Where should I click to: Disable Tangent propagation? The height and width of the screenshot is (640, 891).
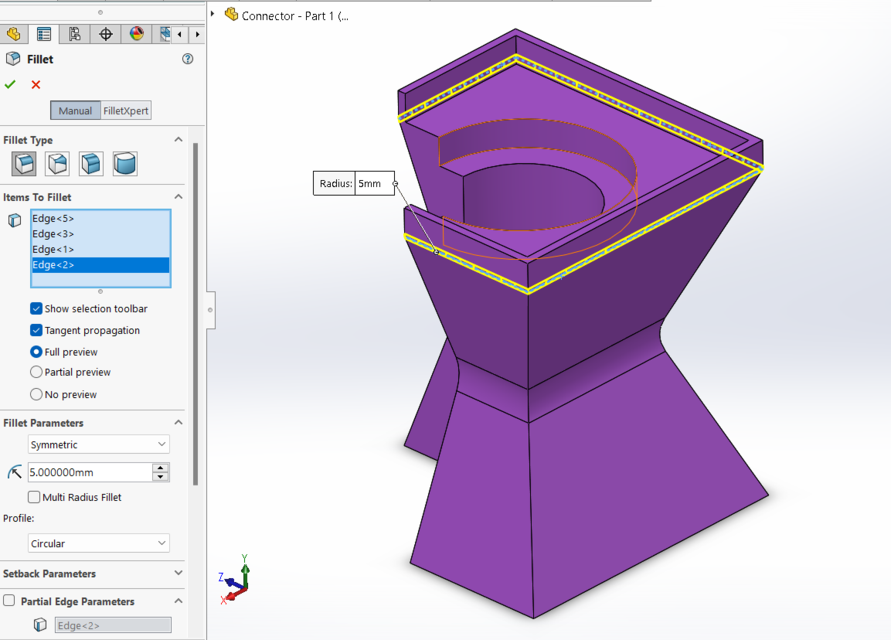36,330
